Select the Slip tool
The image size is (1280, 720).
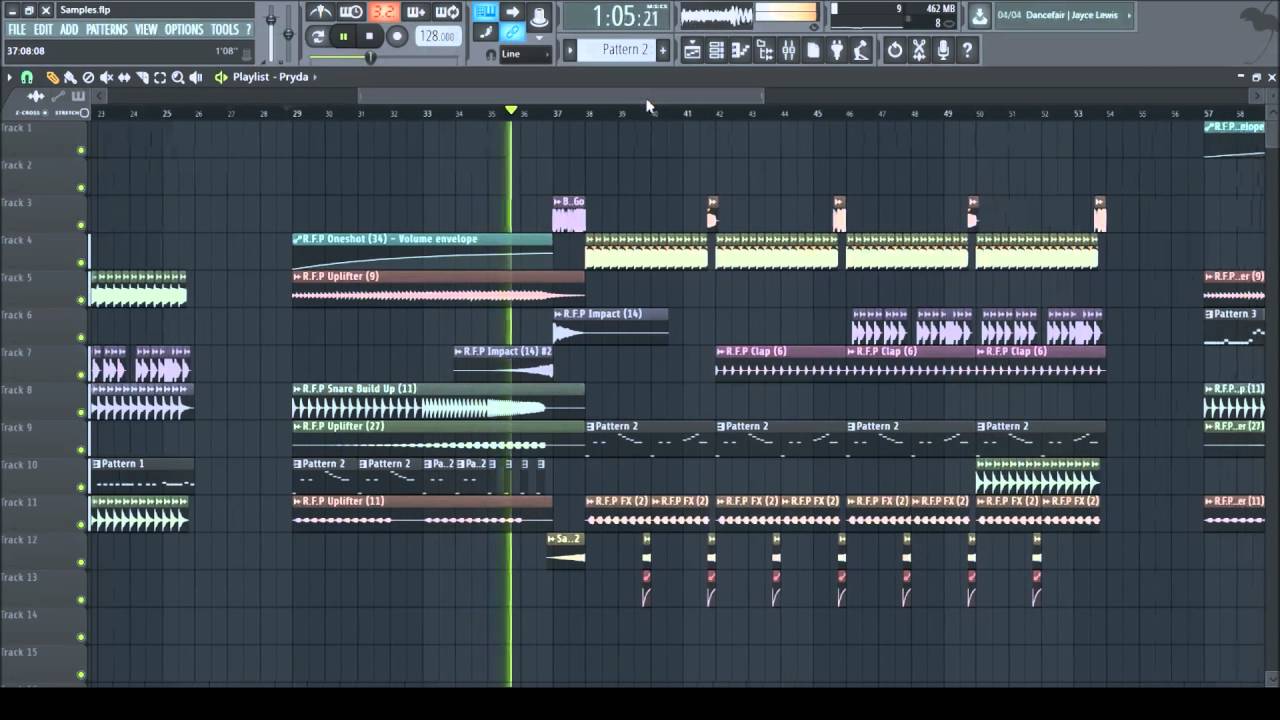click(x=124, y=77)
